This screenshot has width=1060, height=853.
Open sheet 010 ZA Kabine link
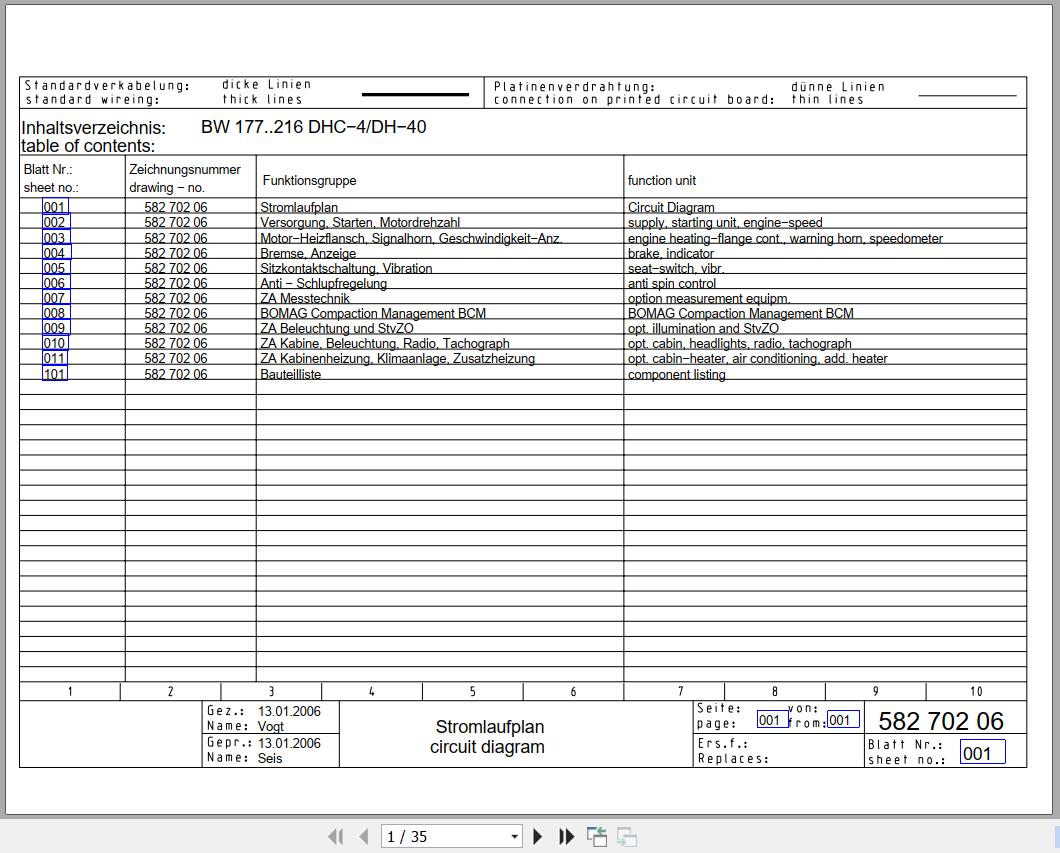coord(54,343)
